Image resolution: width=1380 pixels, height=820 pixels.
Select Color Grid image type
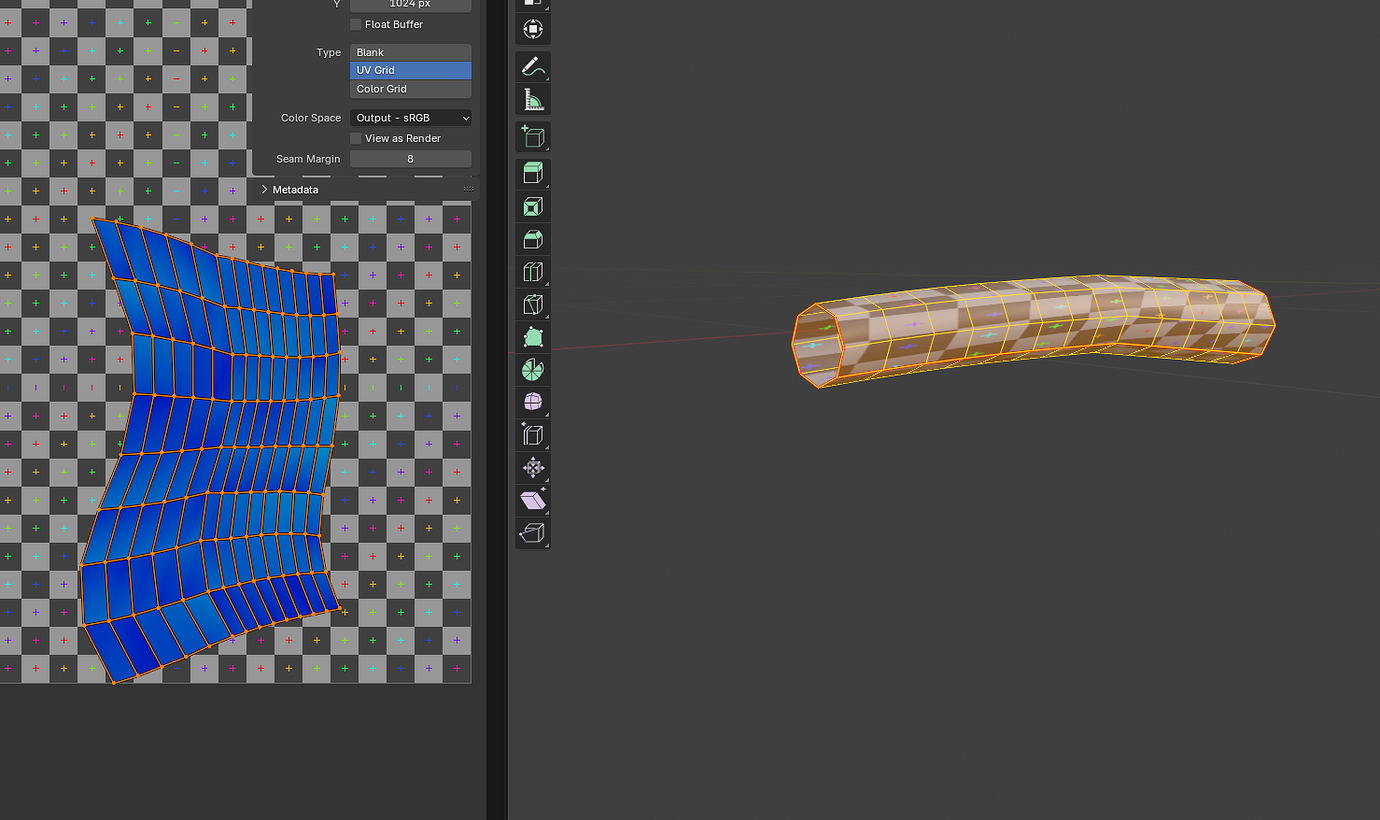(410, 89)
